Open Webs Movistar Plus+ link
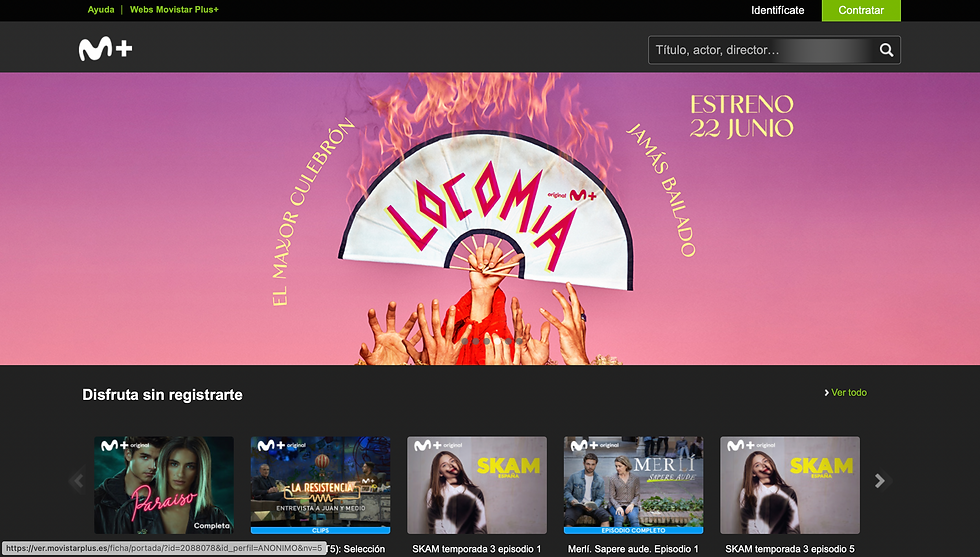980x557 pixels. point(174,9)
